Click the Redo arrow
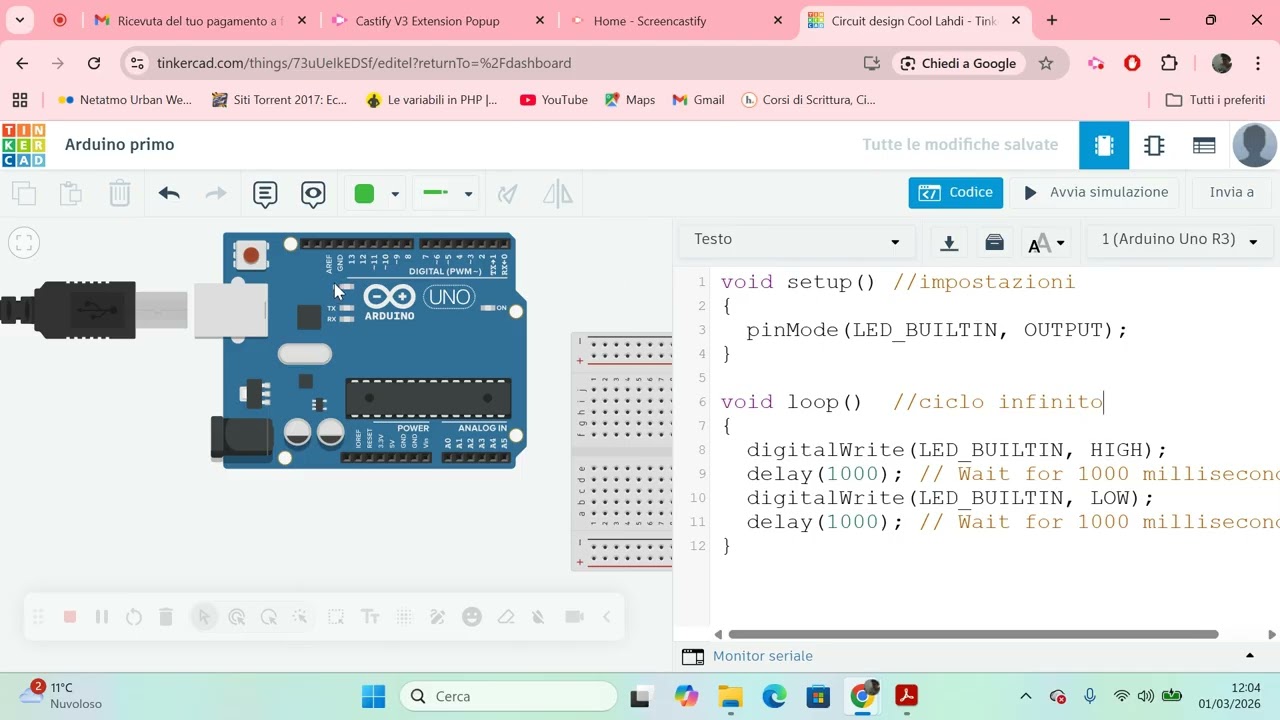Screen dimensions: 1280x720 point(216,193)
